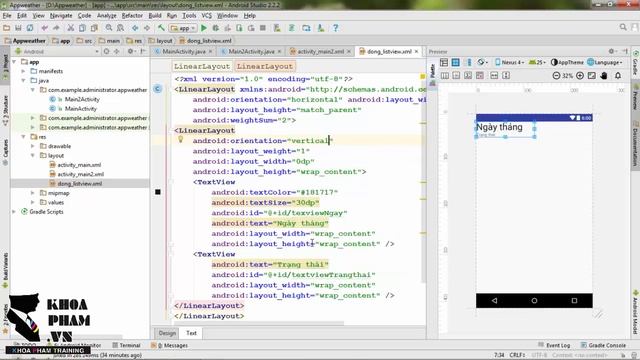
Task: Select activity_main.xml in the project tree
Action: click(x=79, y=165)
